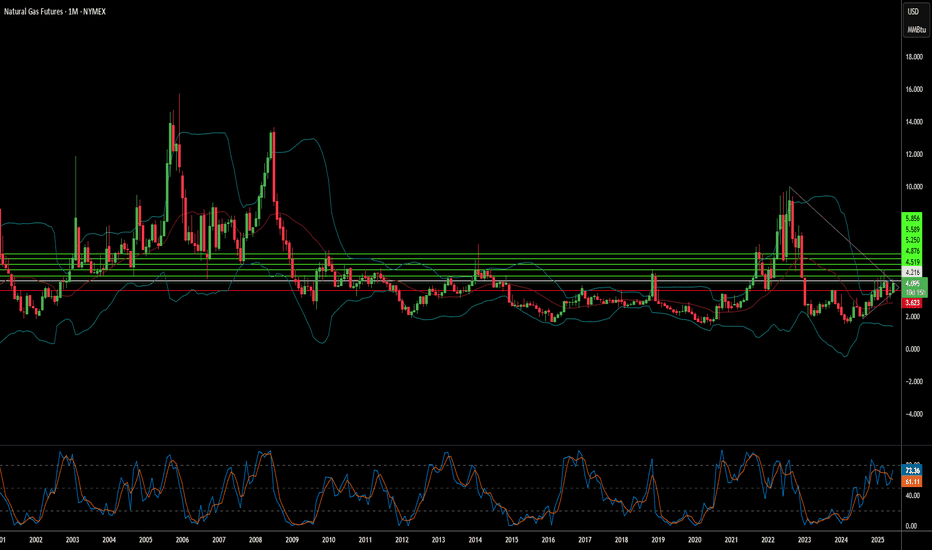Select the 5.856 green price label
932x550 pixels.
pyautogui.click(x=912, y=218)
